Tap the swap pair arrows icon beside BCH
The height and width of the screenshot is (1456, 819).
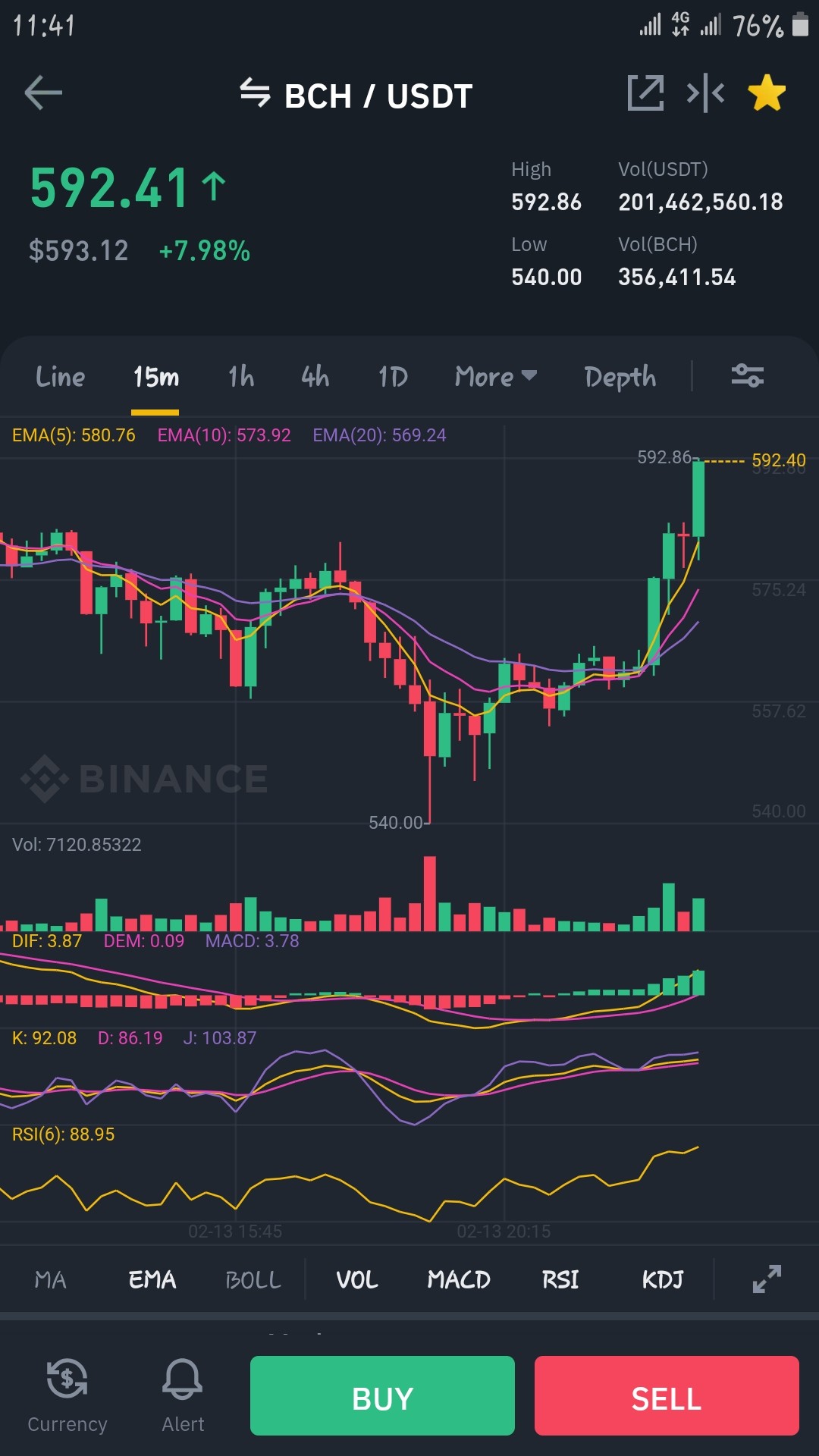pos(255,93)
